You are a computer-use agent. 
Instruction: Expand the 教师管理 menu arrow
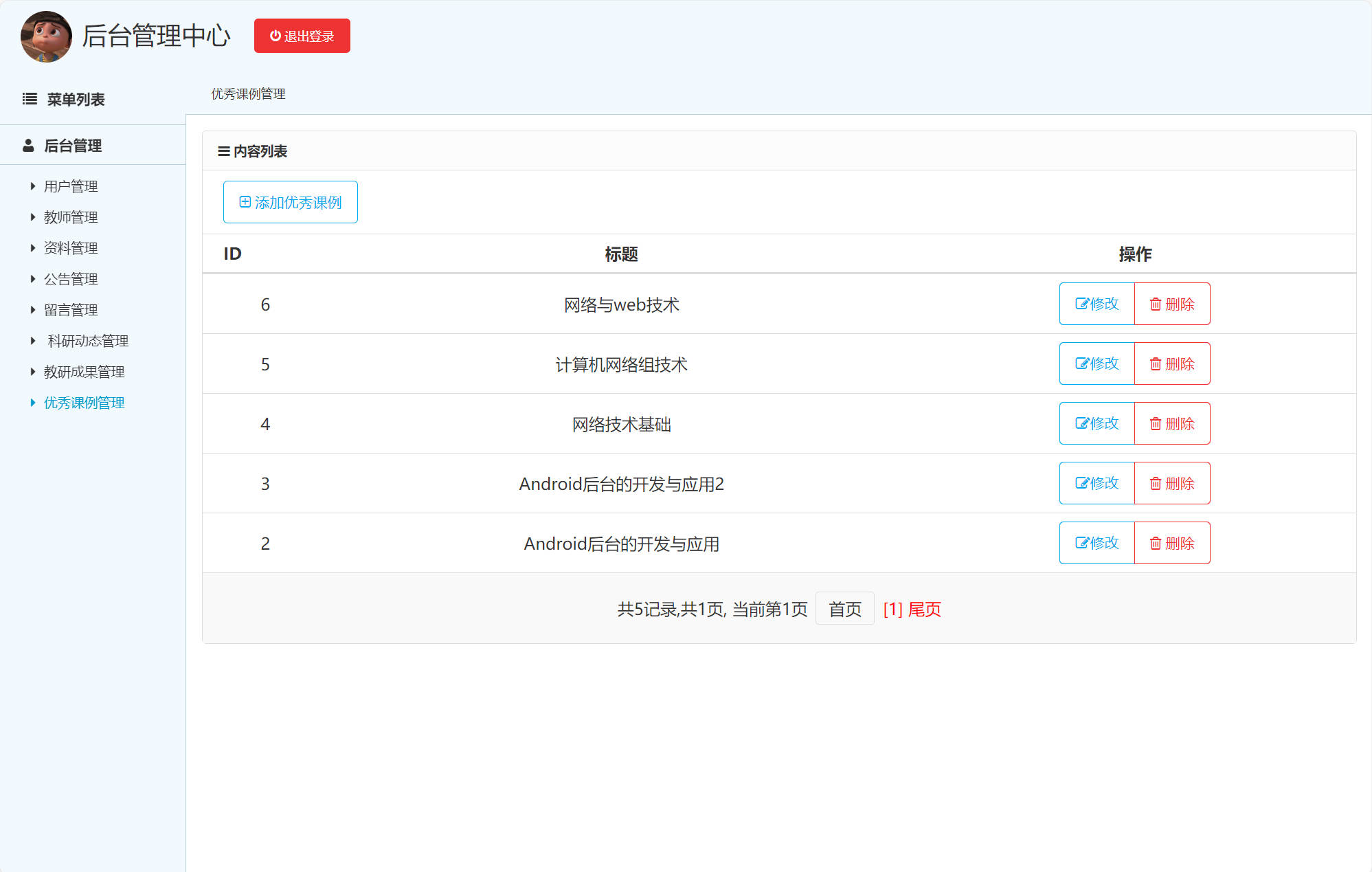point(32,216)
